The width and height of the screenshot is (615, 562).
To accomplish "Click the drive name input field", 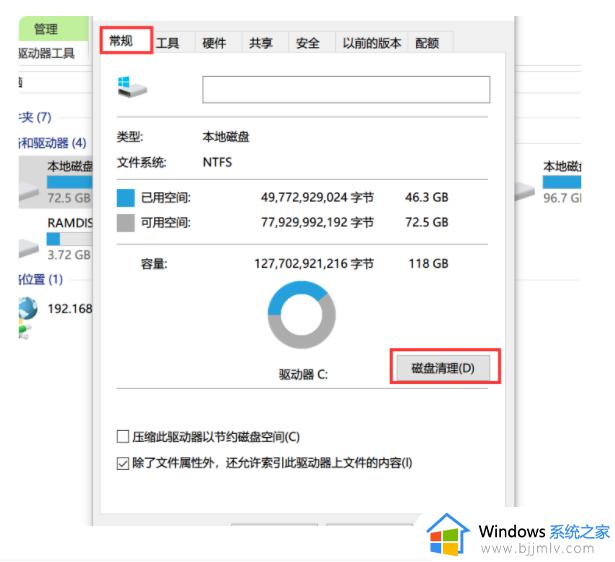I will 346,89.
